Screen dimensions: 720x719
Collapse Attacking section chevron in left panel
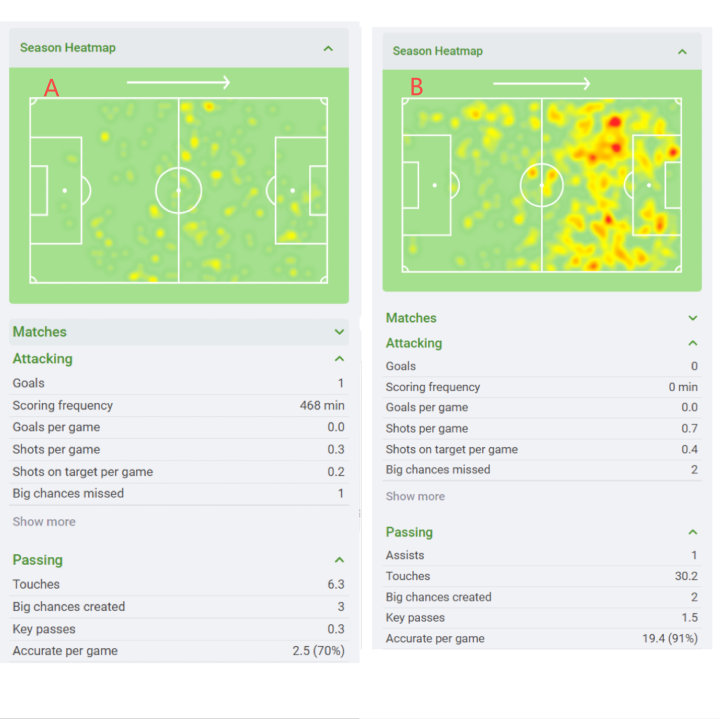340,359
